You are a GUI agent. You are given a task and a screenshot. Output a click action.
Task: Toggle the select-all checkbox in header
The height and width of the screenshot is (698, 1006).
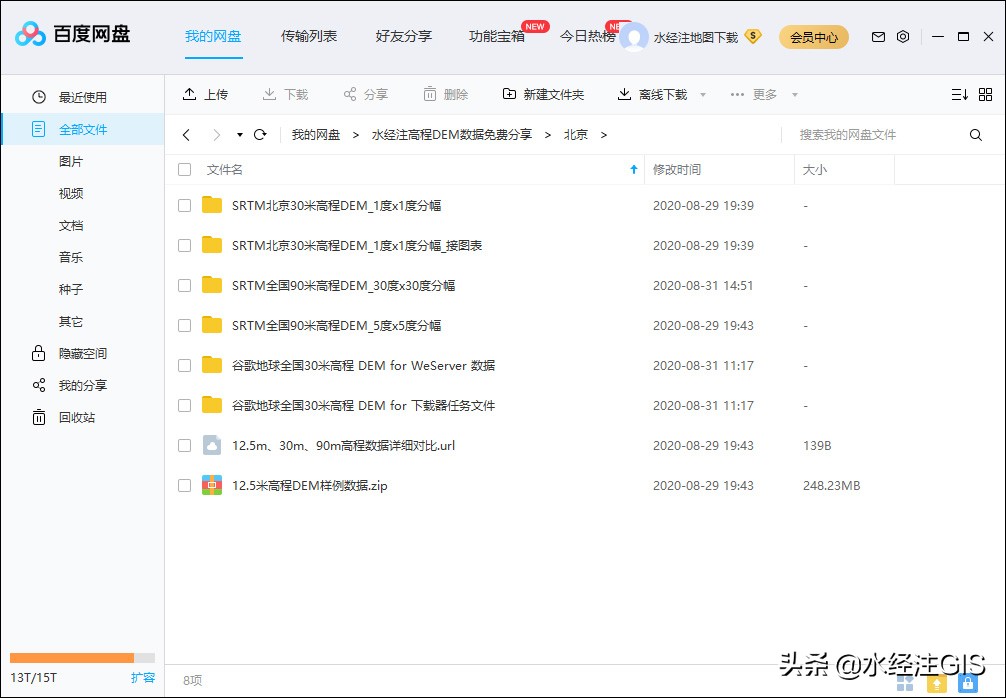(185, 169)
